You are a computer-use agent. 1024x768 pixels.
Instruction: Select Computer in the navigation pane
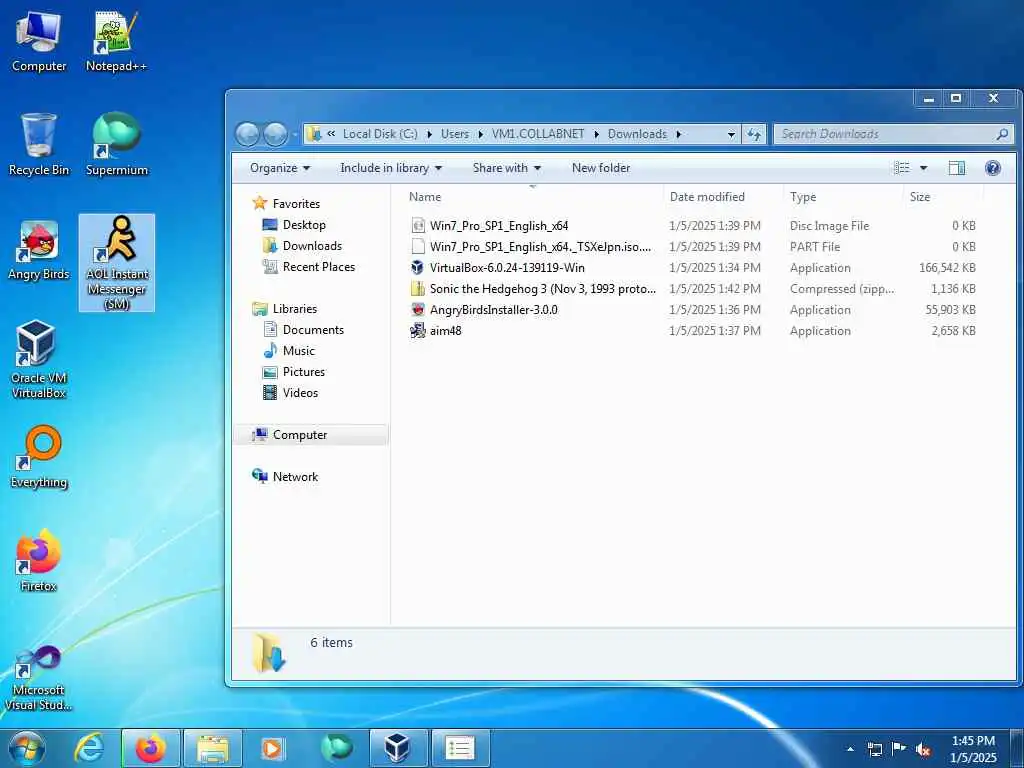tap(311, 435)
